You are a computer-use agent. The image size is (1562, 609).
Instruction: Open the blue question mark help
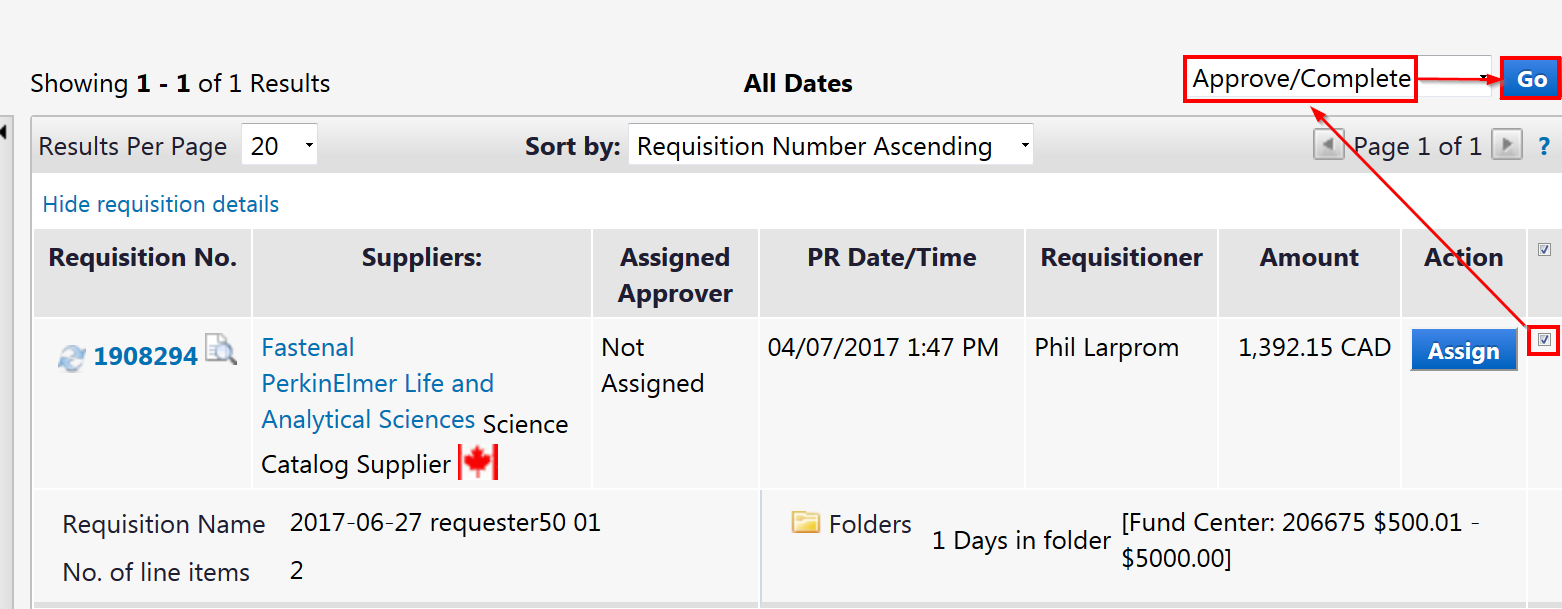1544,147
